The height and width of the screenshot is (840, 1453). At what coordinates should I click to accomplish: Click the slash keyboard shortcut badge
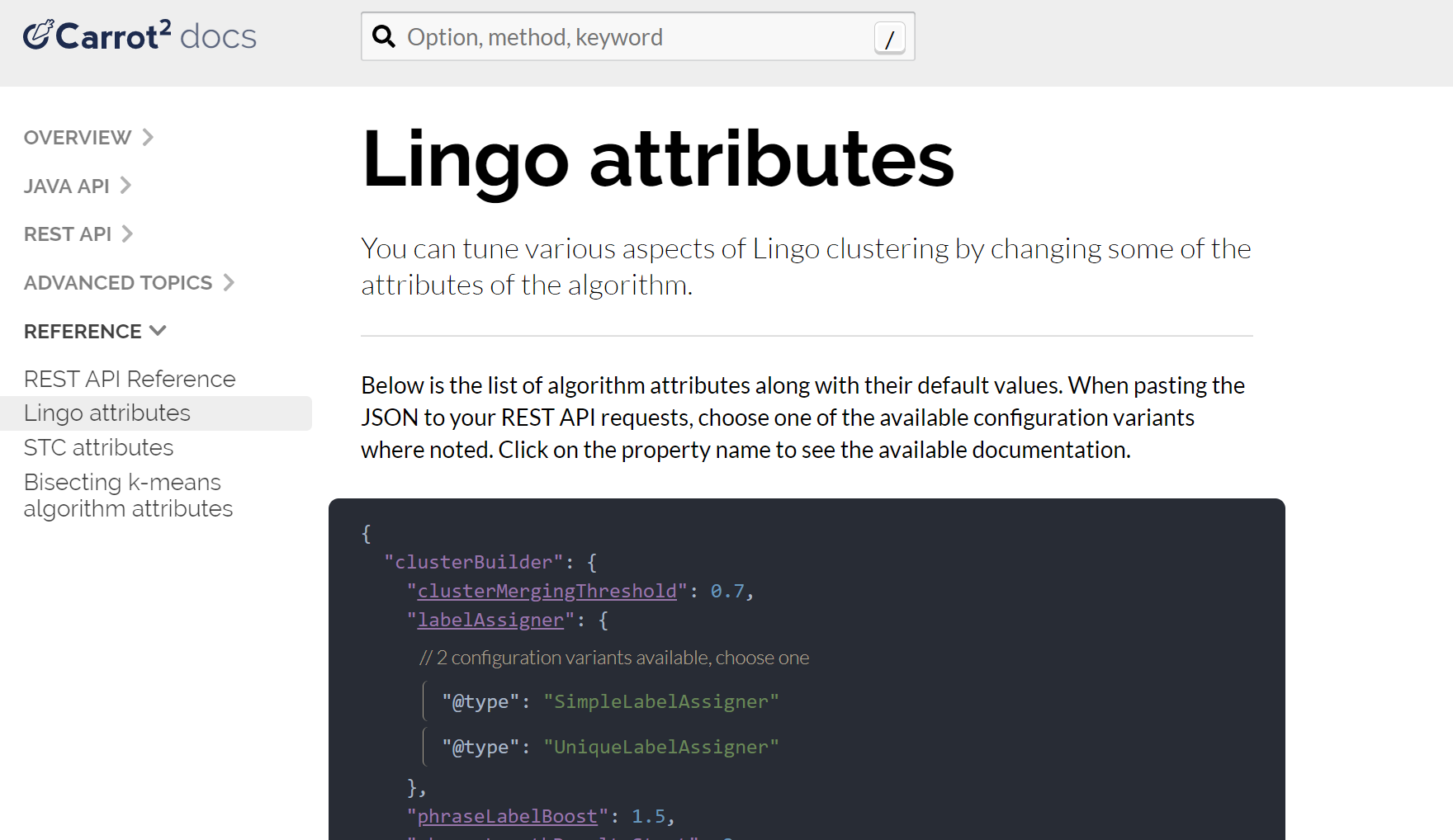coord(889,38)
